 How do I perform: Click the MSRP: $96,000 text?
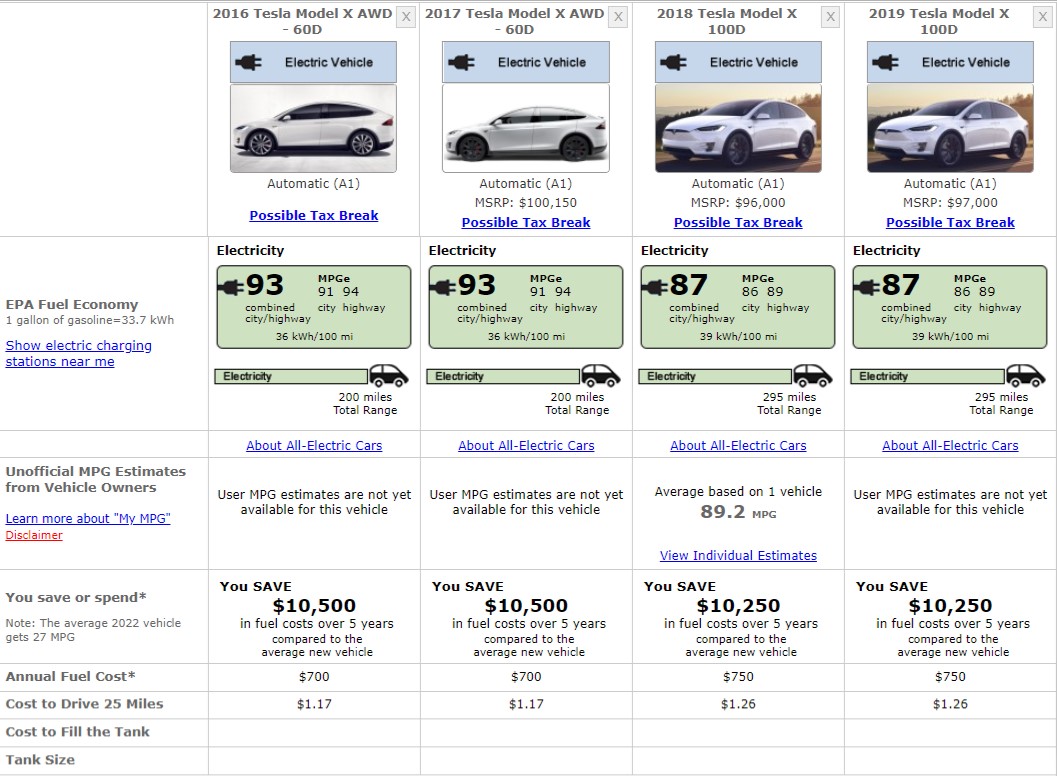click(738, 203)
